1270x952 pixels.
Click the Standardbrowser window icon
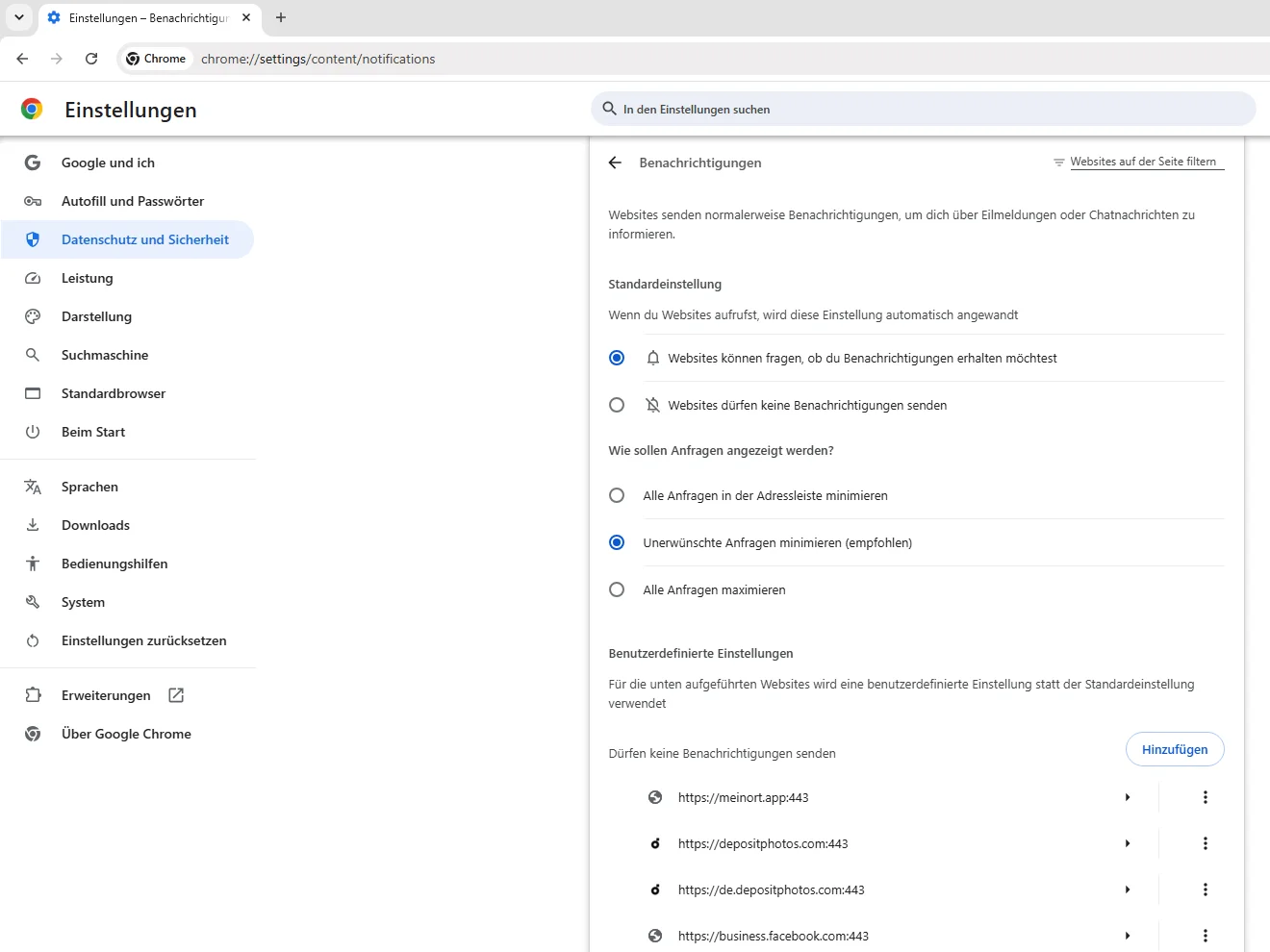pos(33,393)
